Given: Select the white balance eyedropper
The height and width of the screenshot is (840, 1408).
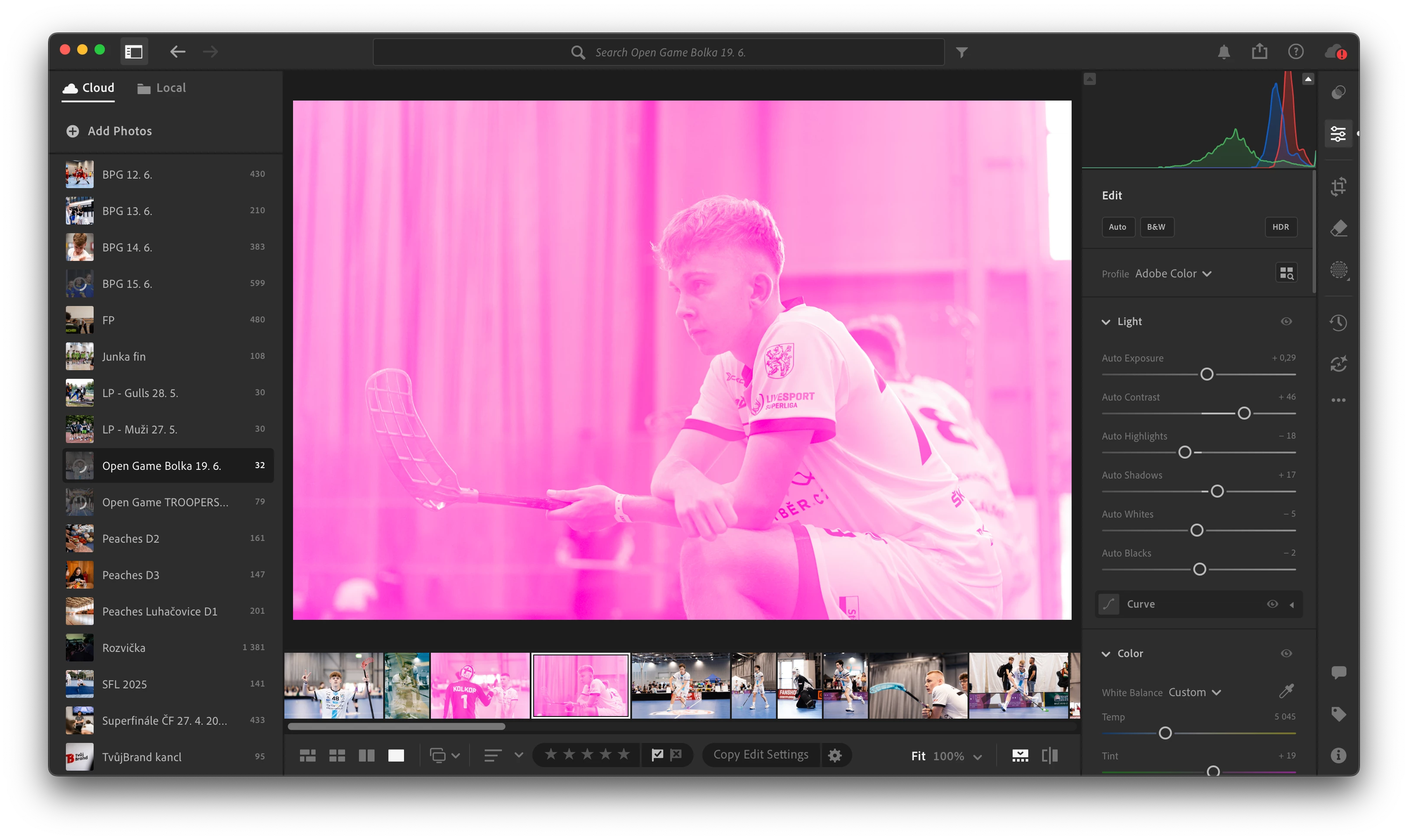Looking at the screenshot, I should tap(1286, 691).
